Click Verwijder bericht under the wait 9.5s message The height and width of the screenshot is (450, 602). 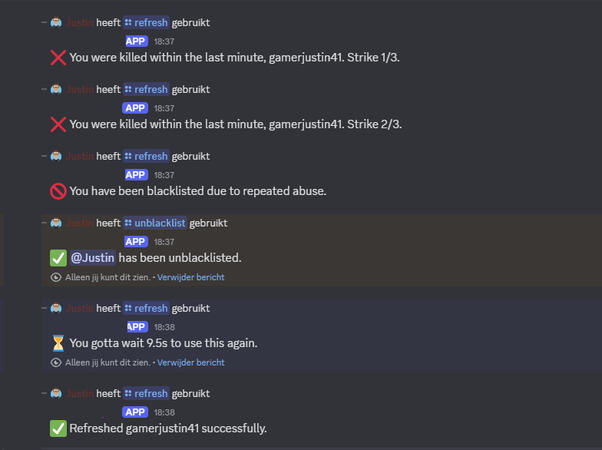point(190,362)
